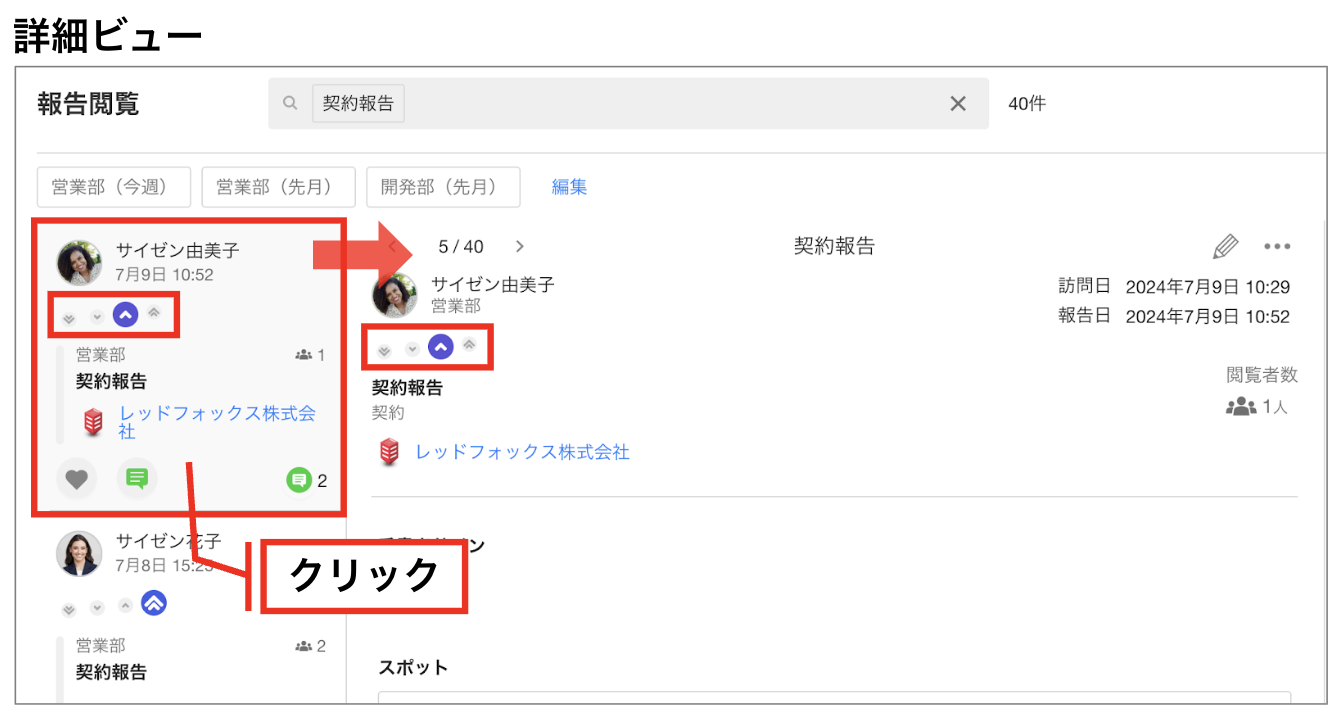Image resolution: width=1340 pixels, height=718 pixels.
Task: Clear the search with the X icon
Action: [x=958, y=103]
